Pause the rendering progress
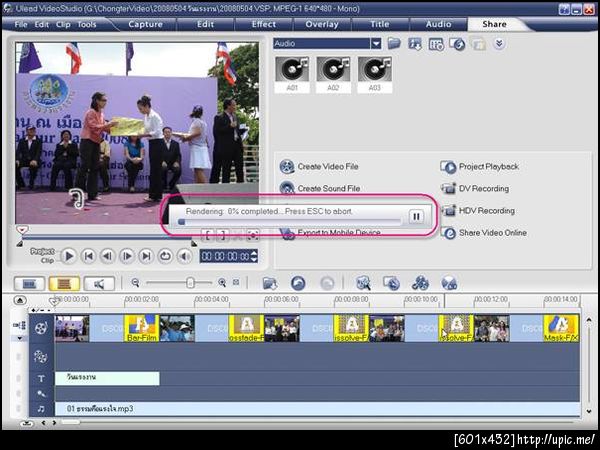 pos(416,217)
